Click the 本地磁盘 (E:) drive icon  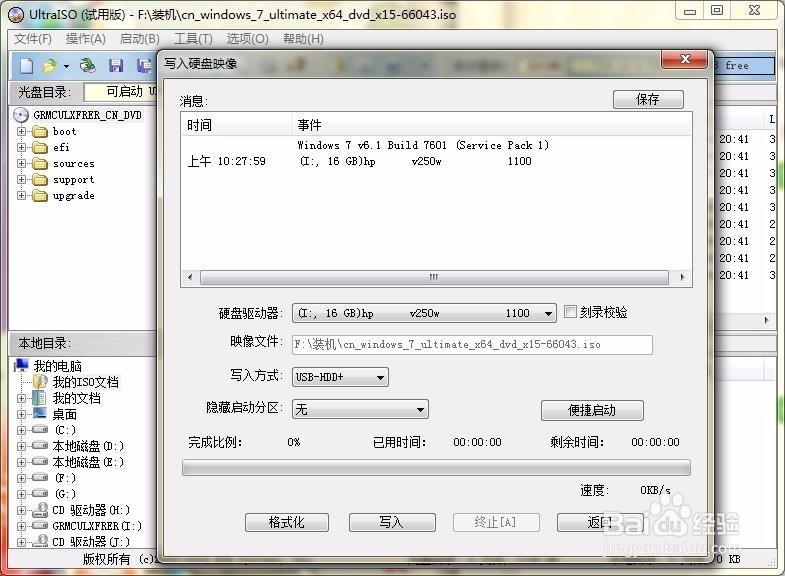click(40, 461)
